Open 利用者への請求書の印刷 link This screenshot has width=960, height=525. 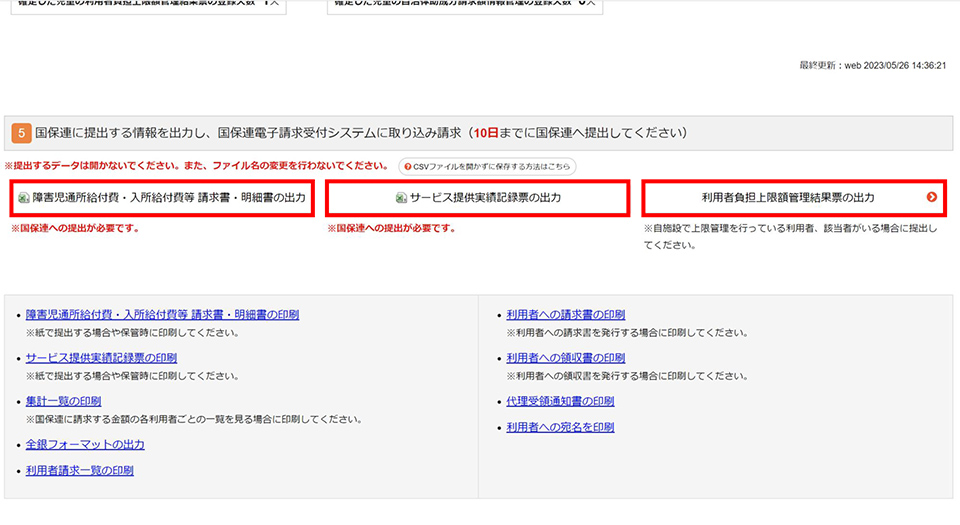[x=566, y=315]
